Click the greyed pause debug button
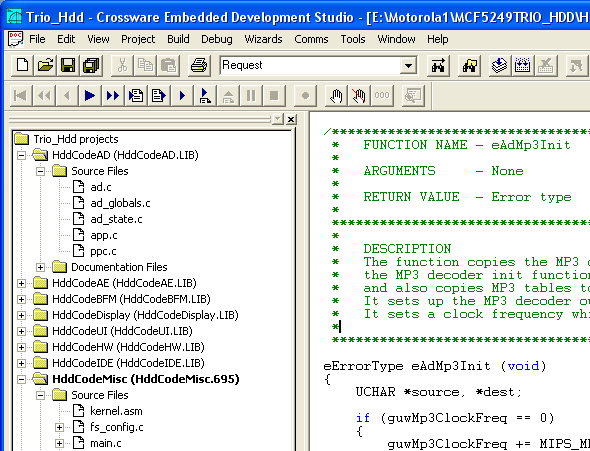This screenshot has height=451, width=590. click(x=251, y=96)
